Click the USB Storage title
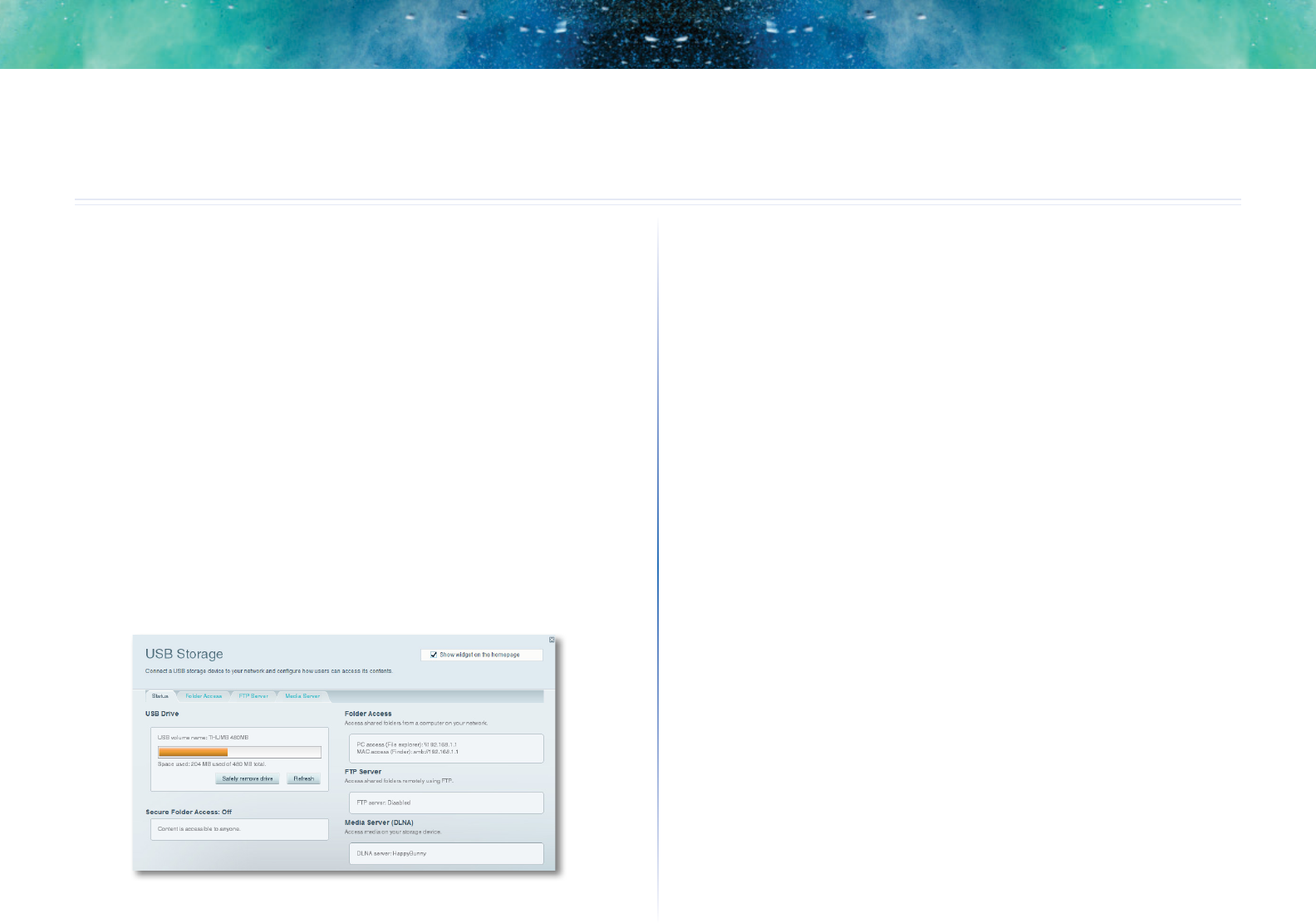The height and width of the screenshot is (923, 1316). point(184,654)
